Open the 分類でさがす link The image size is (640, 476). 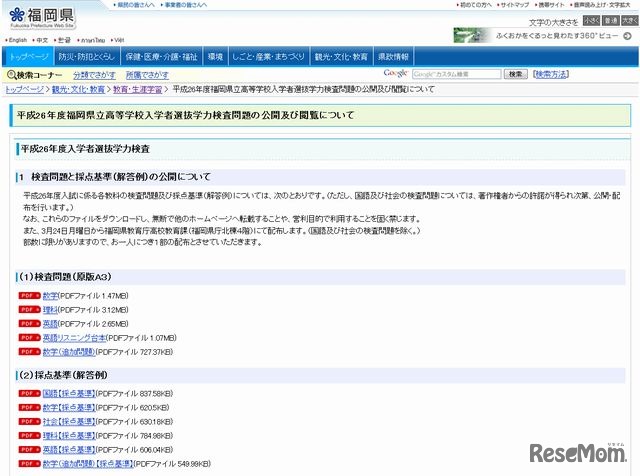coord(94,75)
